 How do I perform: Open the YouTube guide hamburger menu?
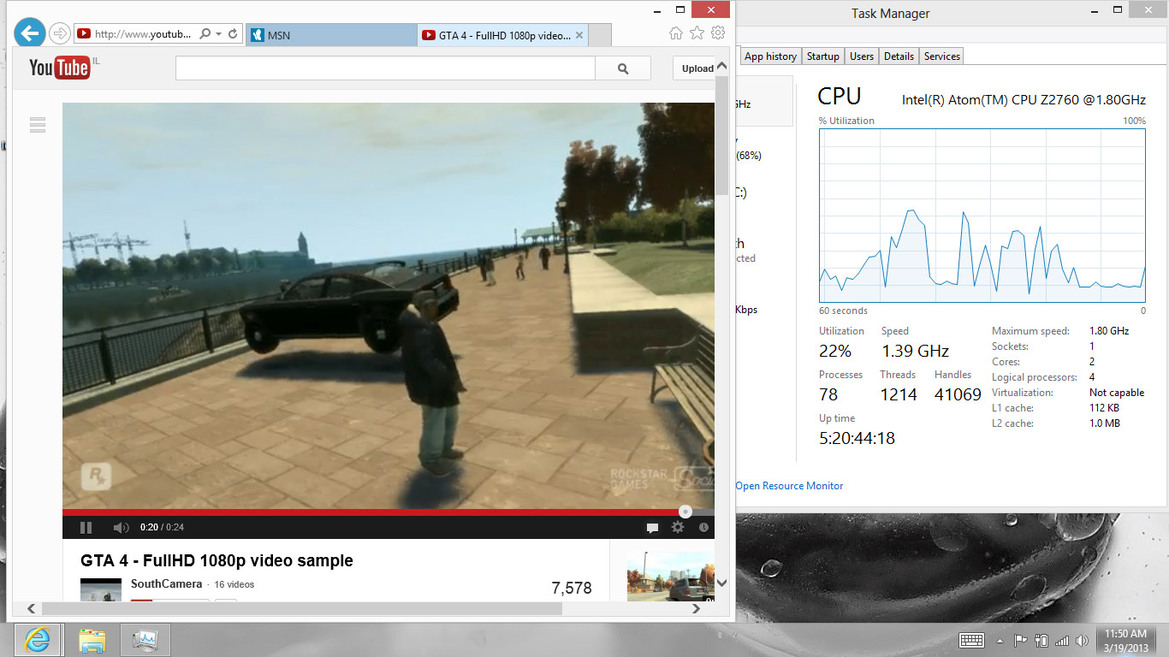point(37,125)
